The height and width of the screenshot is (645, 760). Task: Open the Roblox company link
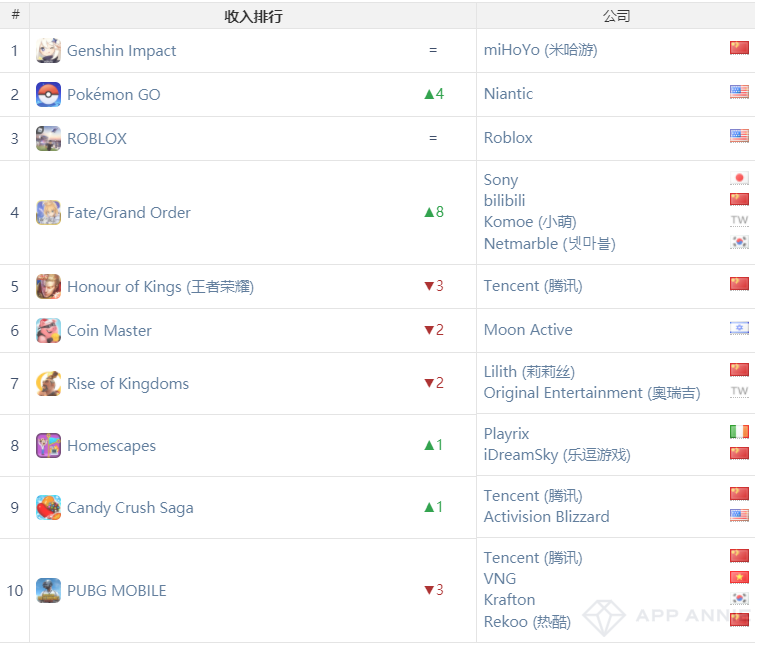pyautogui.click(x=508, y=138)
